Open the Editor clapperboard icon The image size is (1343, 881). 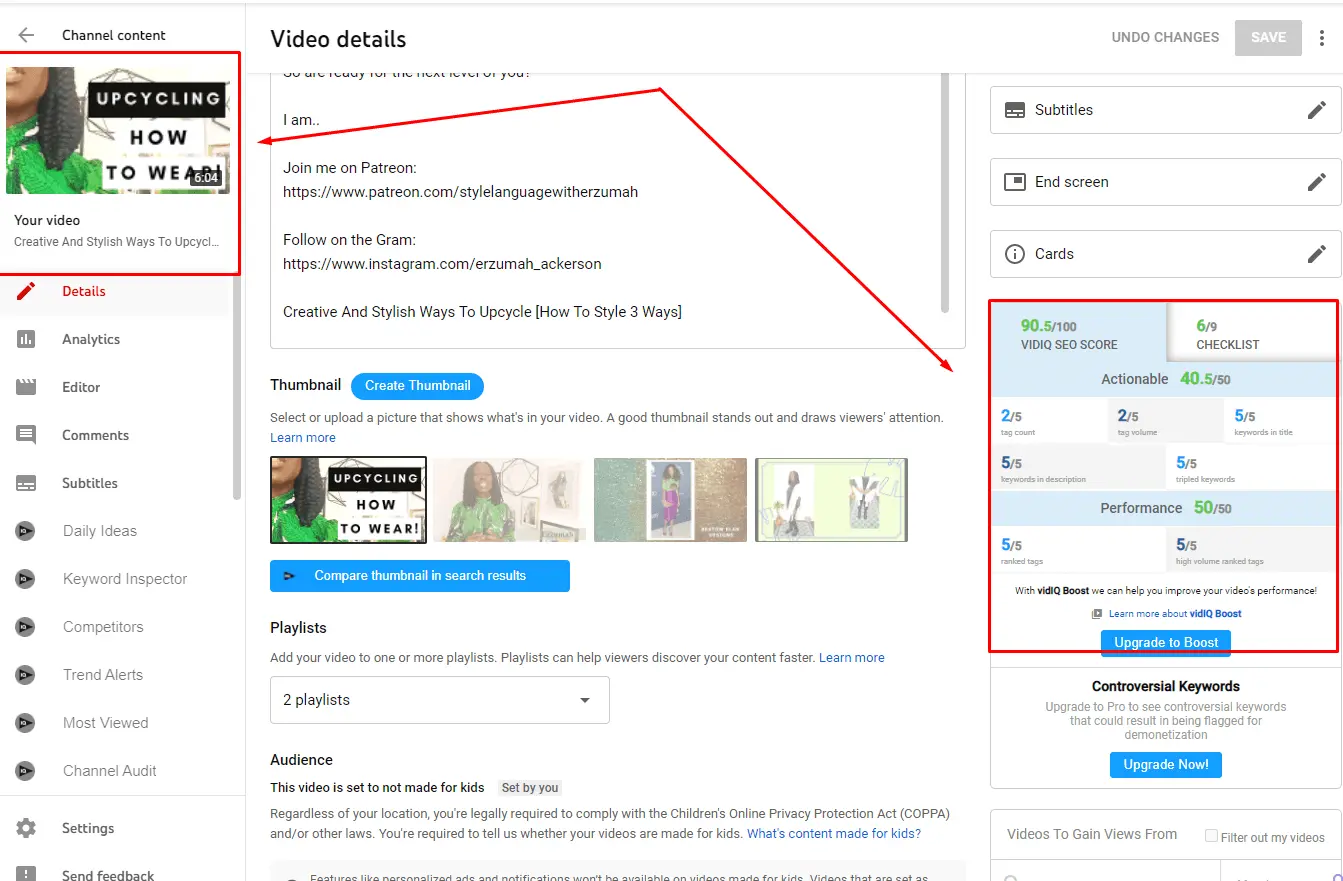[x=26, y=387]
